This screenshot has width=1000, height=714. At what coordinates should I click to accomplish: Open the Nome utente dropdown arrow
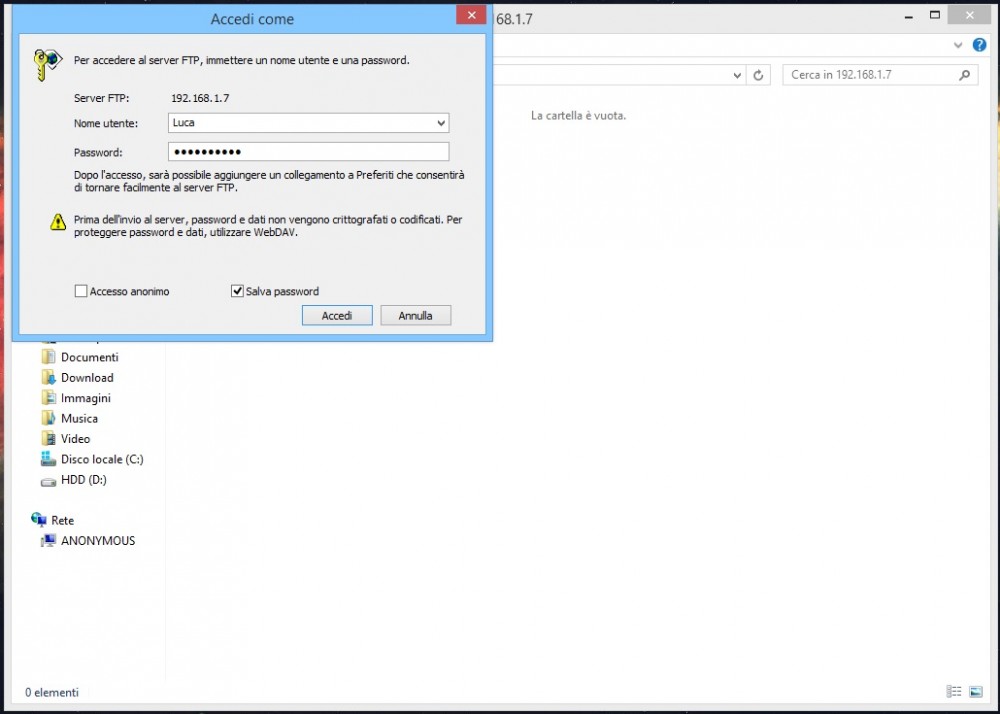(441, 123)
